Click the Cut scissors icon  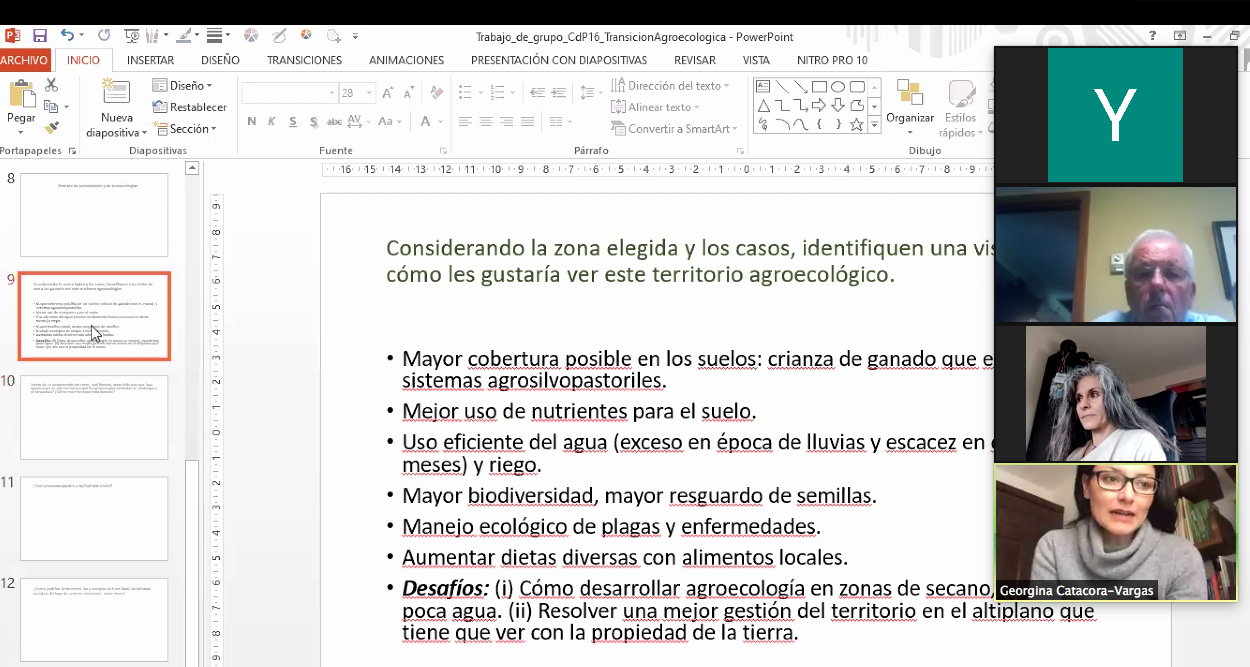click(x=51, y=86)
